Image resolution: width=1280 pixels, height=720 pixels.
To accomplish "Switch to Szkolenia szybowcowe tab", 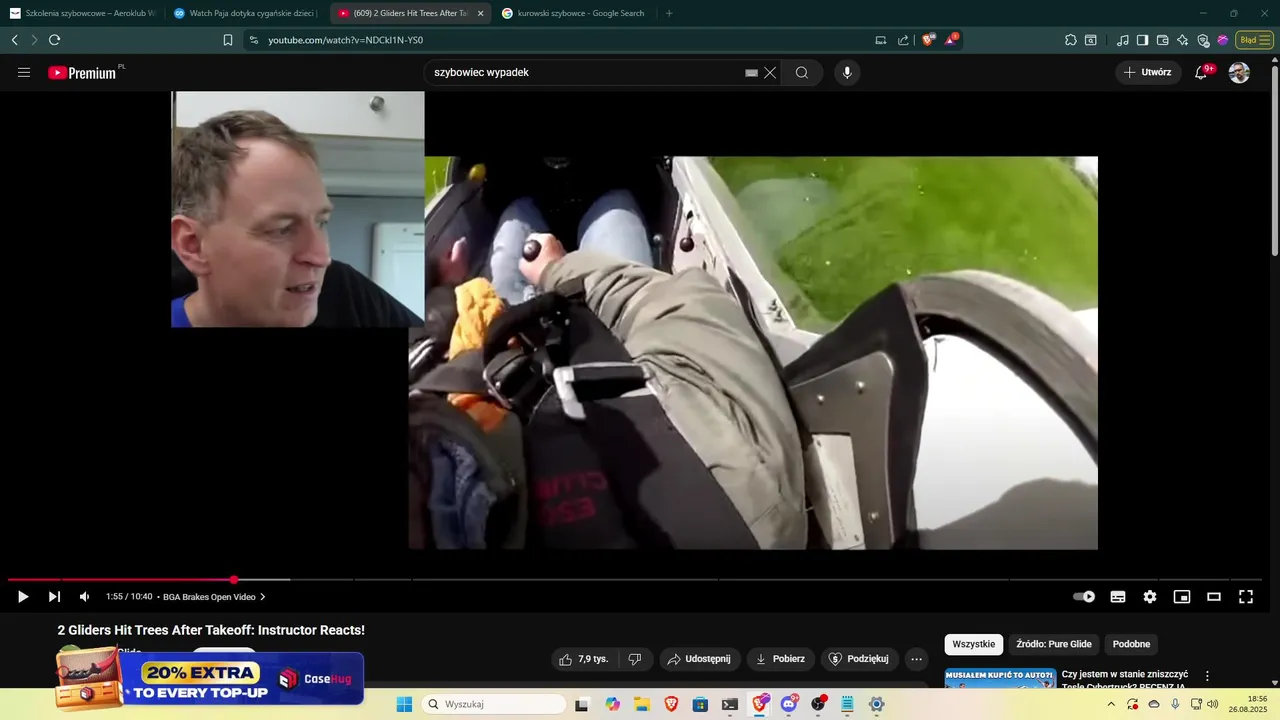I will tap(83, 13).
